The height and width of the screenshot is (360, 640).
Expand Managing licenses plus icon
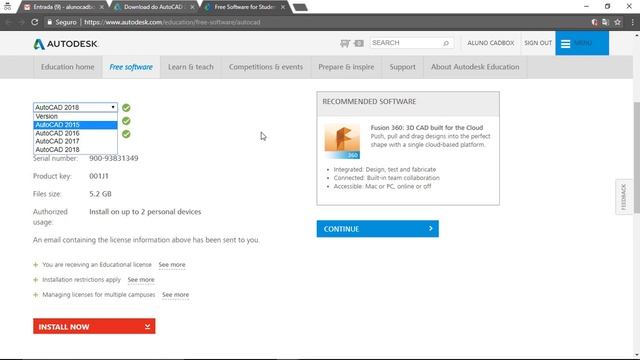(x=36, y=295)
